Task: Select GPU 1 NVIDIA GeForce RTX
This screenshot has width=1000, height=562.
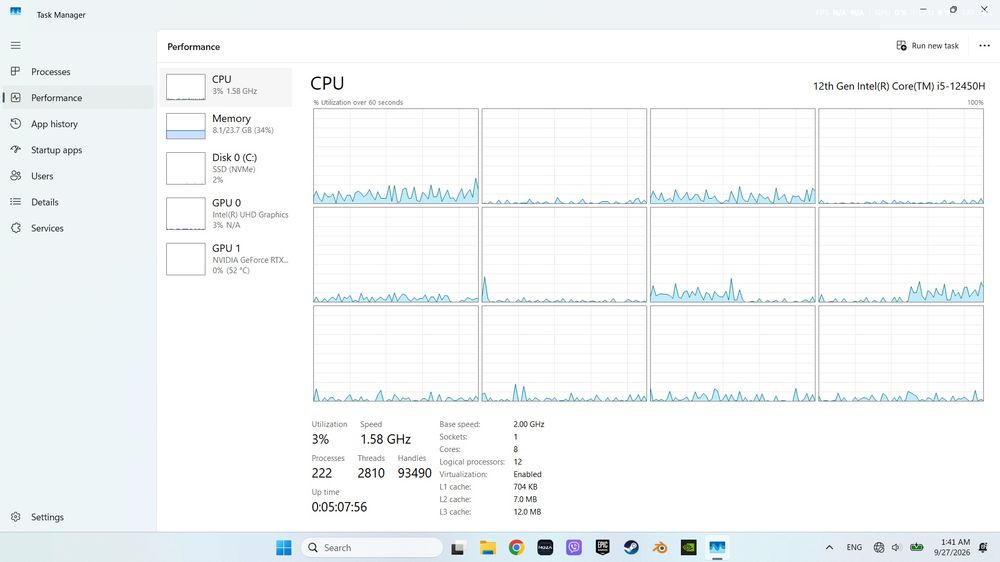Action: point(226,258)
